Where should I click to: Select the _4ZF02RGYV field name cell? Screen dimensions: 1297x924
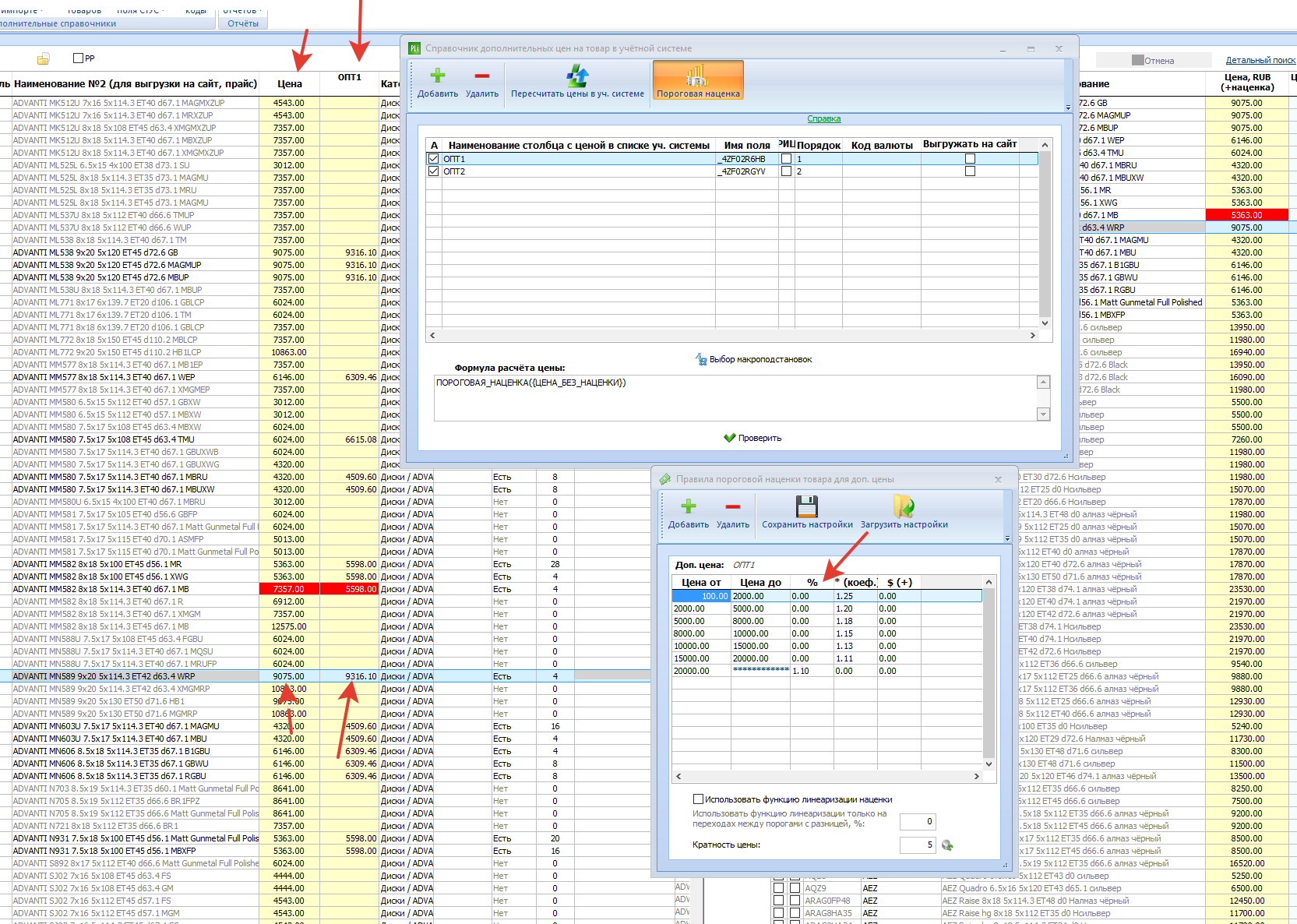[747, 171]
